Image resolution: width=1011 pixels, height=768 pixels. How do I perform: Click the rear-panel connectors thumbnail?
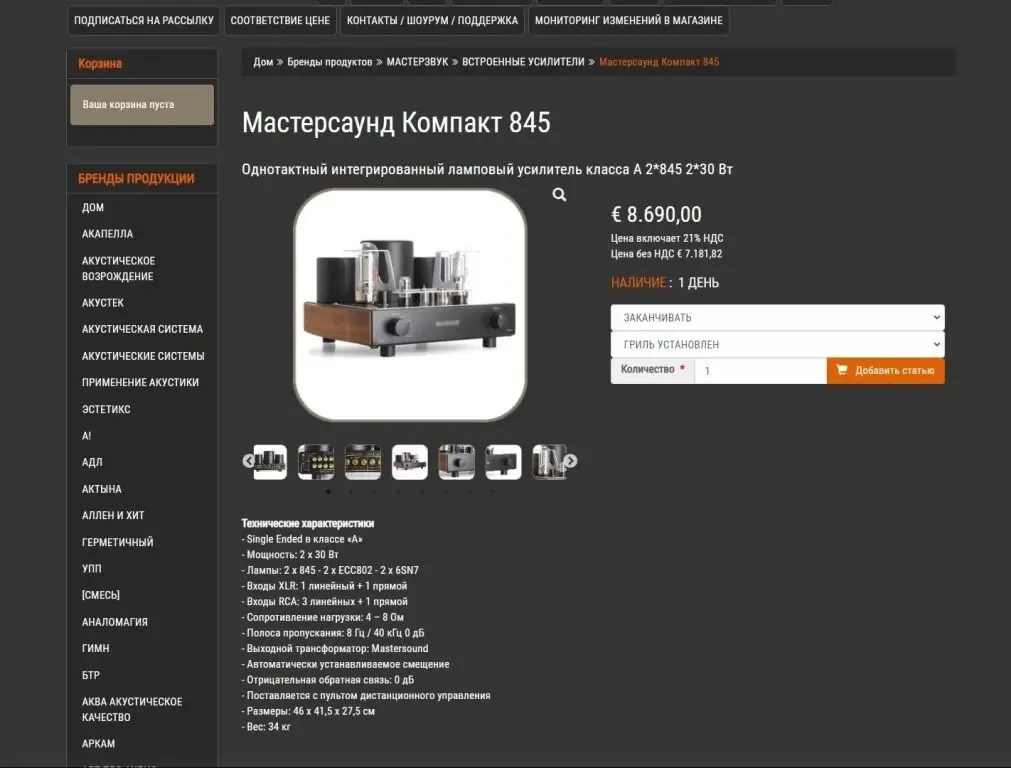316,461
